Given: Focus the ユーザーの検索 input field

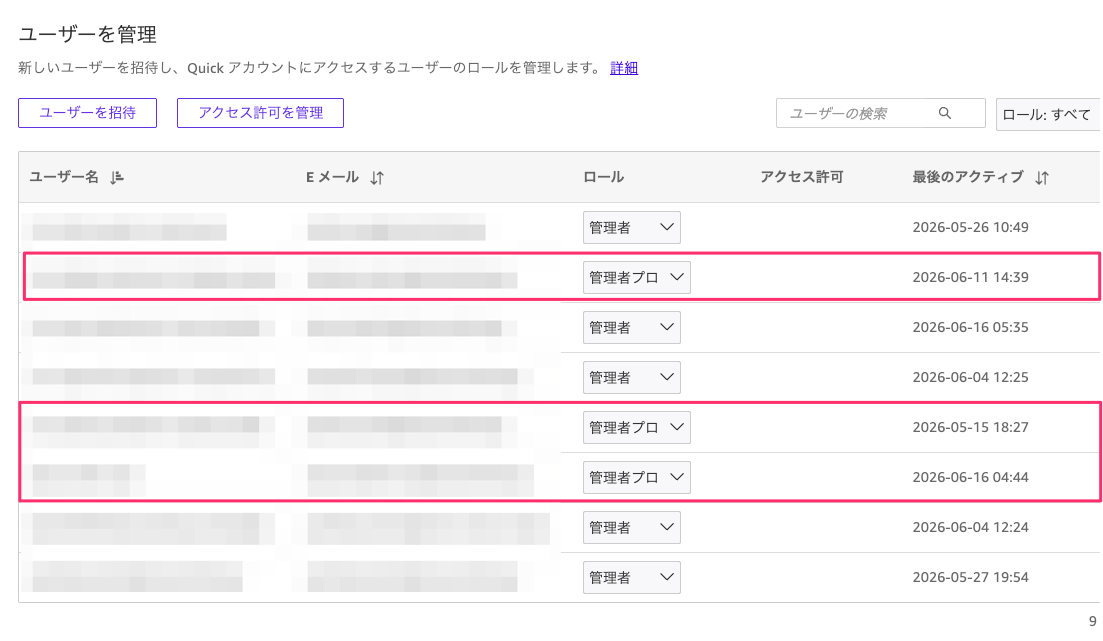Looking at the screenshot, I should [x=880, y=113].
